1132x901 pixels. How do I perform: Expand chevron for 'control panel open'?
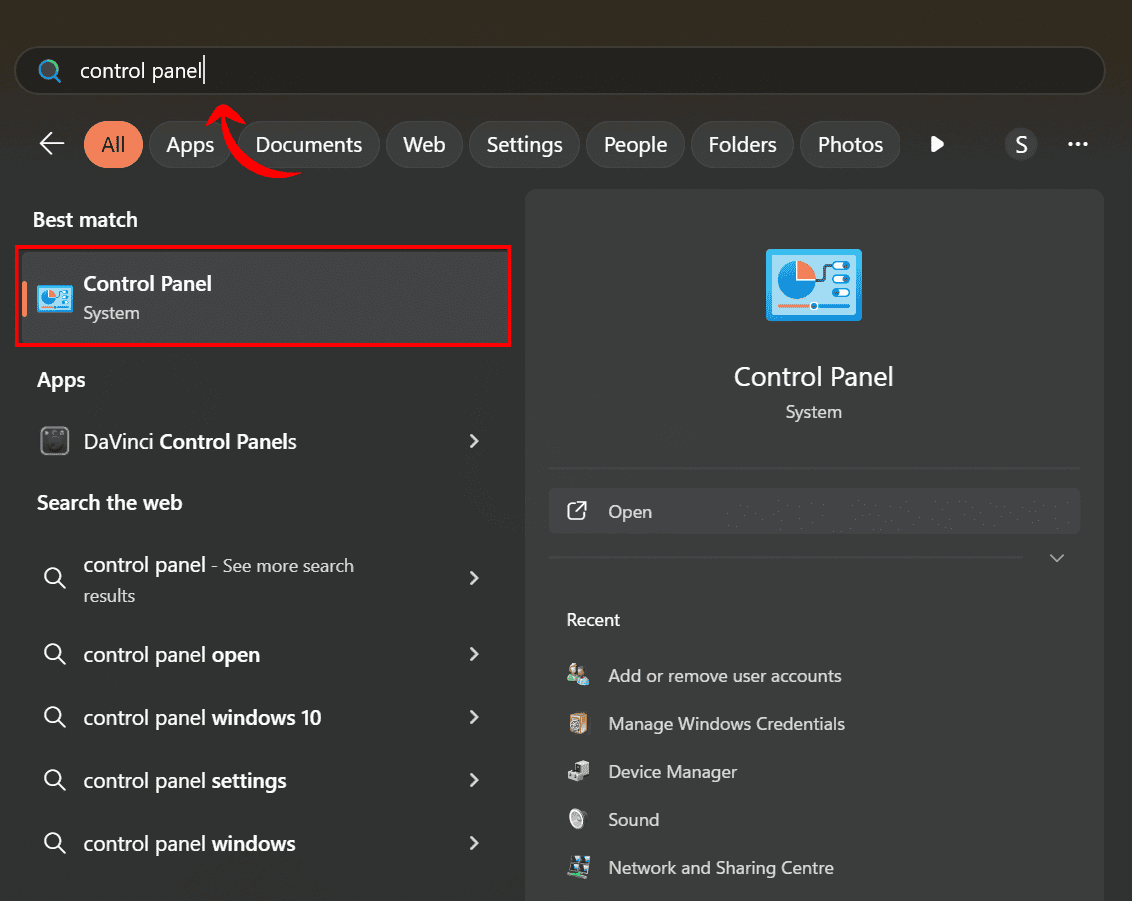click(x=474, y=654)
